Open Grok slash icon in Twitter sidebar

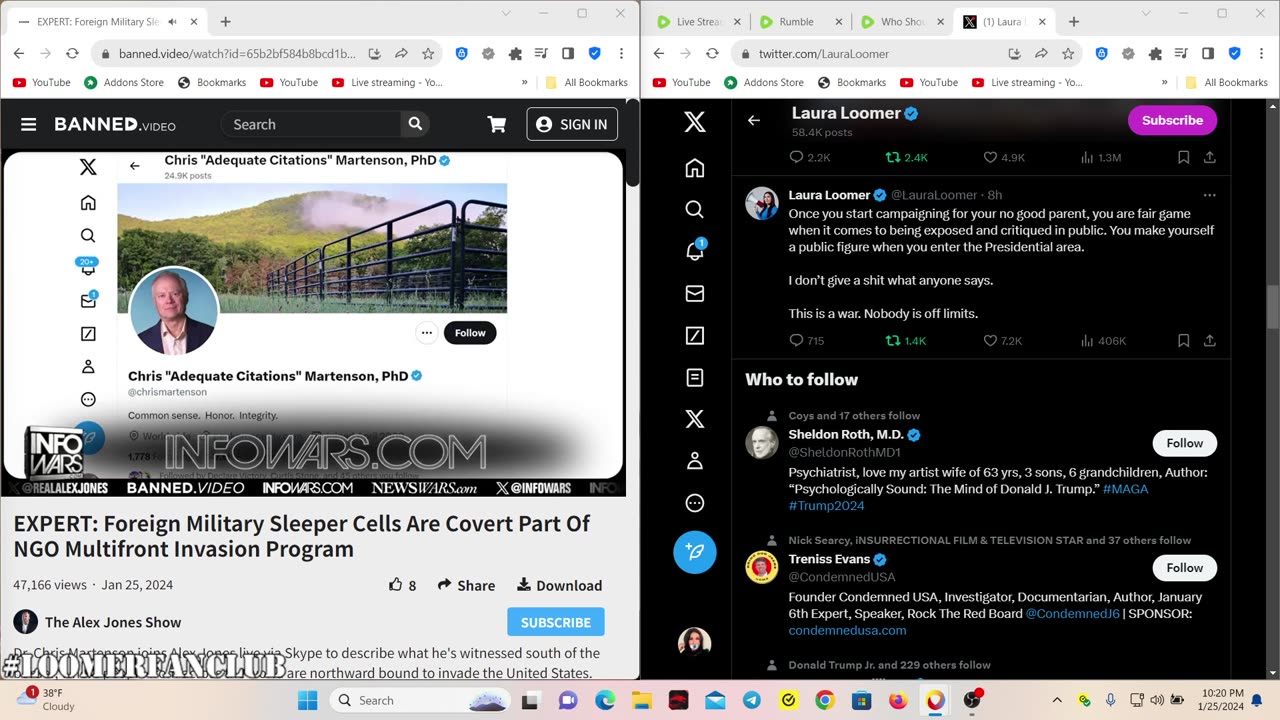pos(695,335)
